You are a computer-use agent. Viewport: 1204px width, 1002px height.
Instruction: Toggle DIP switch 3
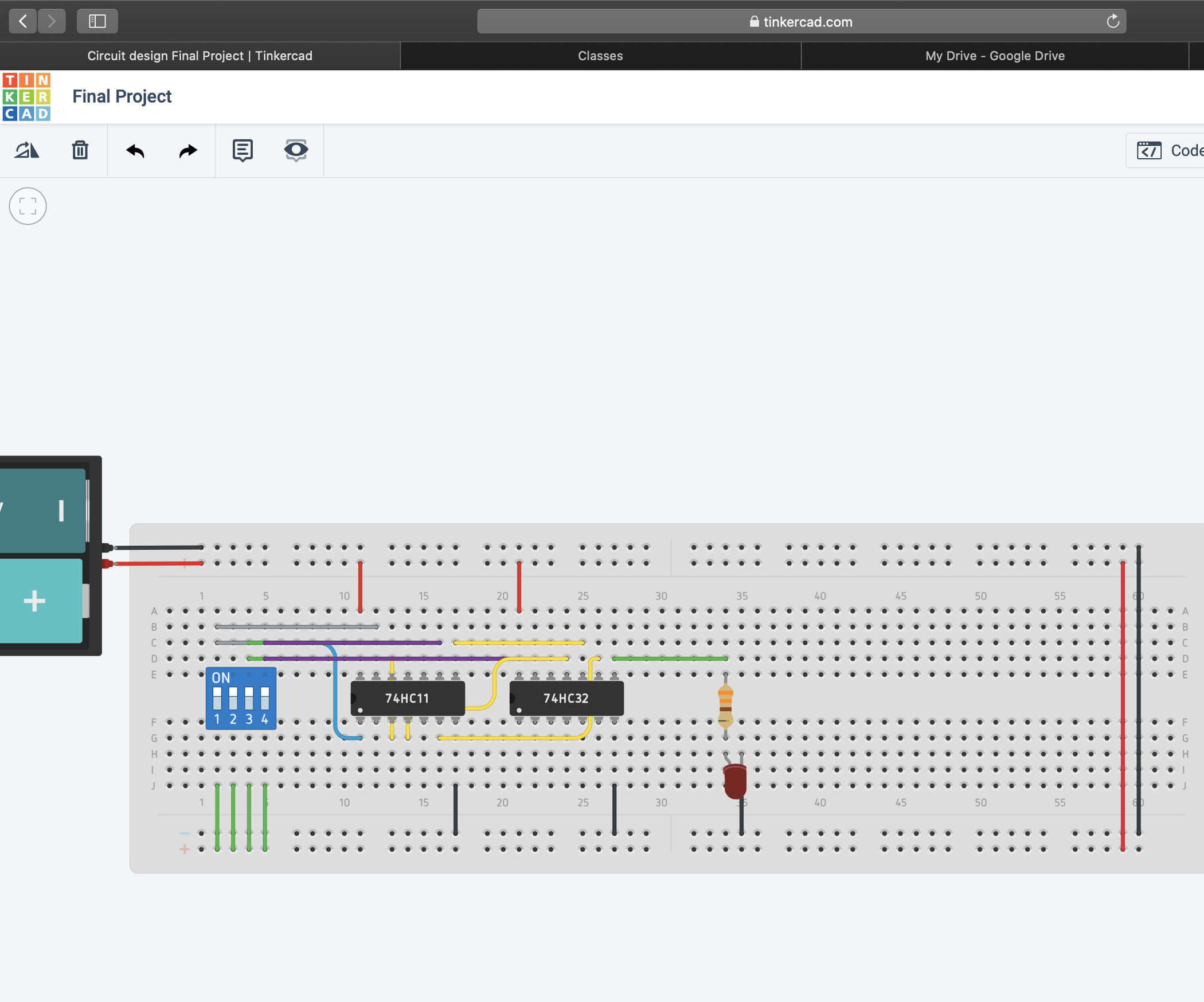249,699
